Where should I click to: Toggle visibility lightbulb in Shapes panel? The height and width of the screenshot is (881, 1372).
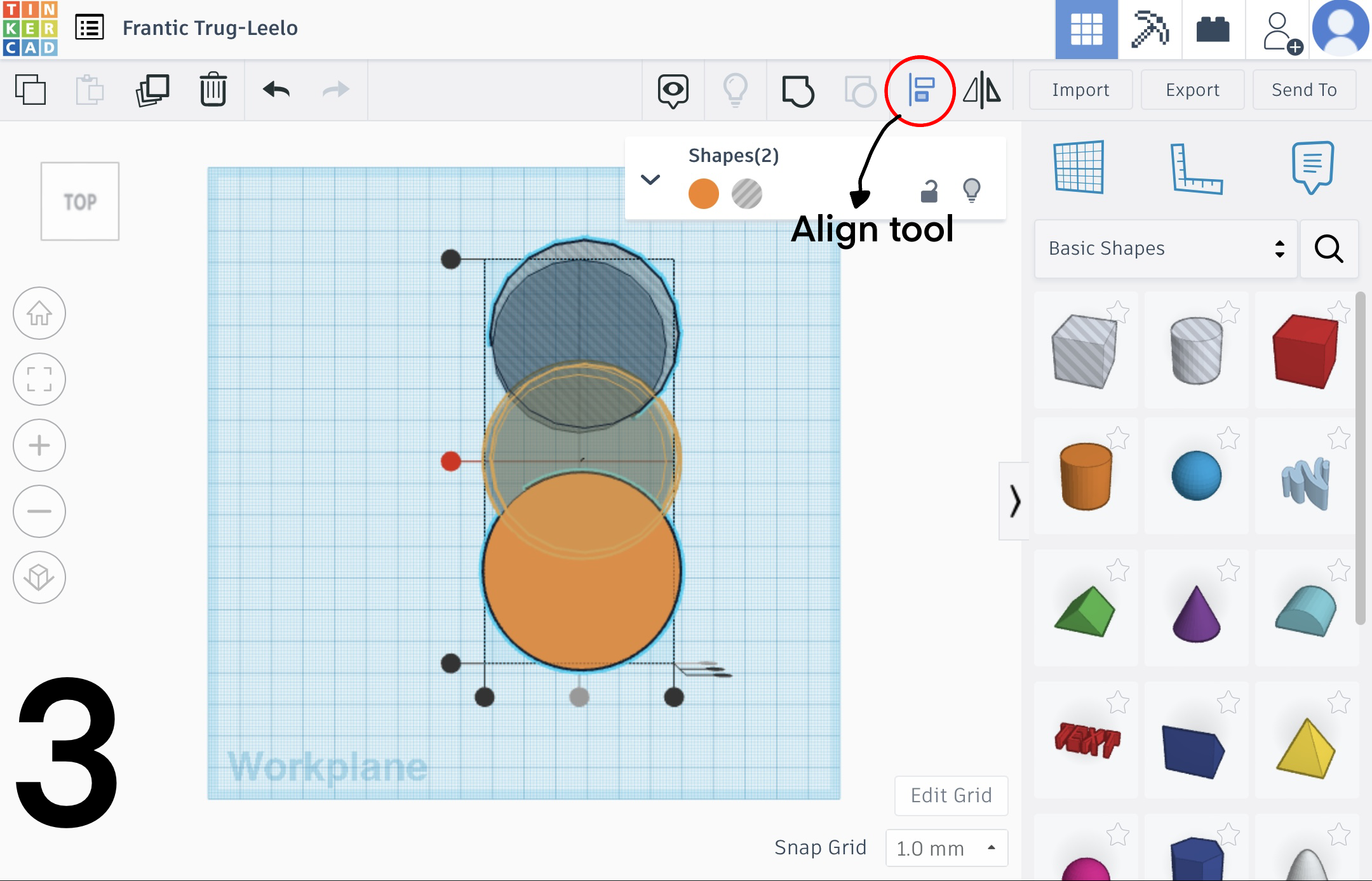click(971, 190)
